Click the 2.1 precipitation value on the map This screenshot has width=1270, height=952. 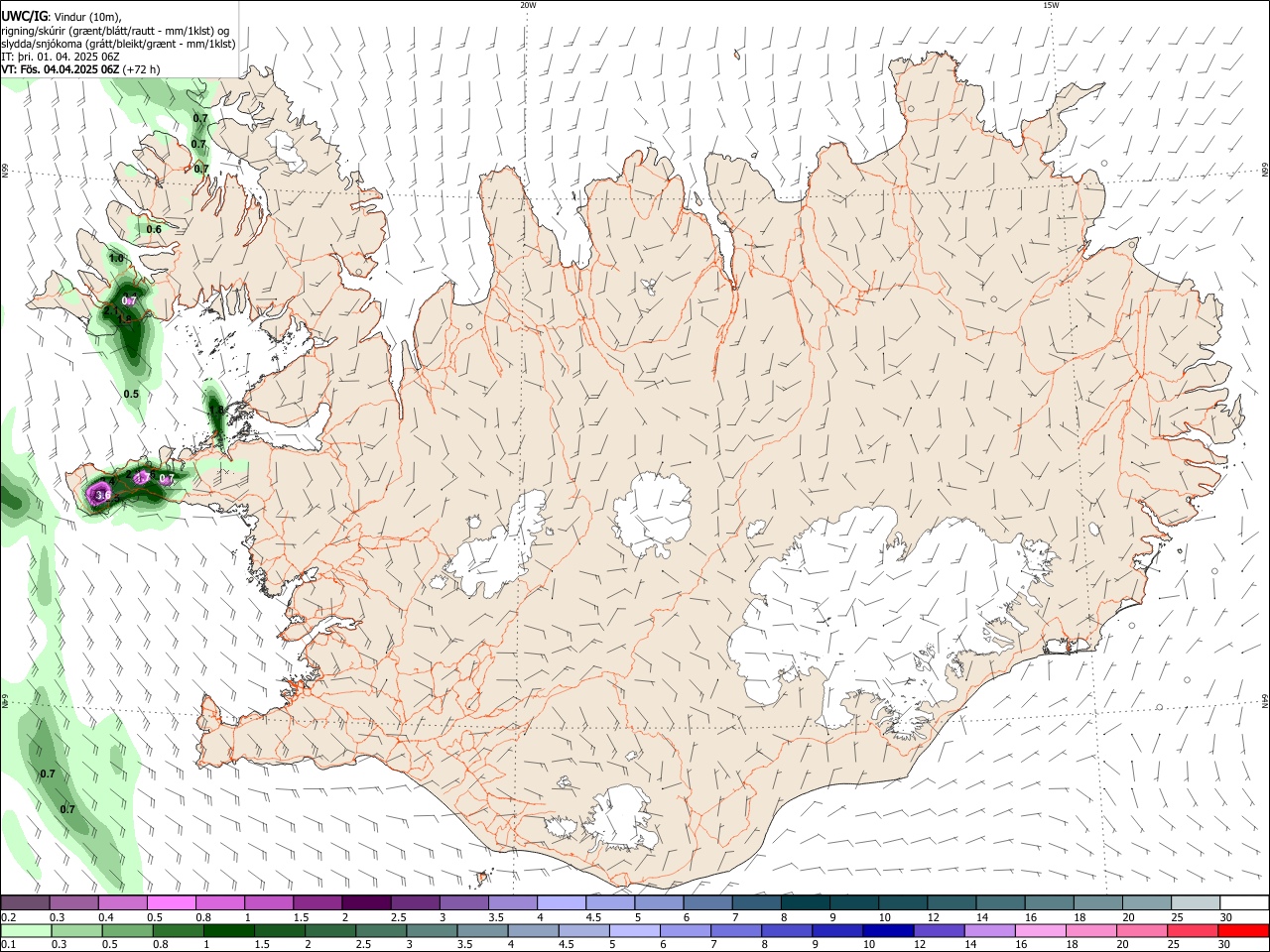pyautogui.click(x=110, y=311)
